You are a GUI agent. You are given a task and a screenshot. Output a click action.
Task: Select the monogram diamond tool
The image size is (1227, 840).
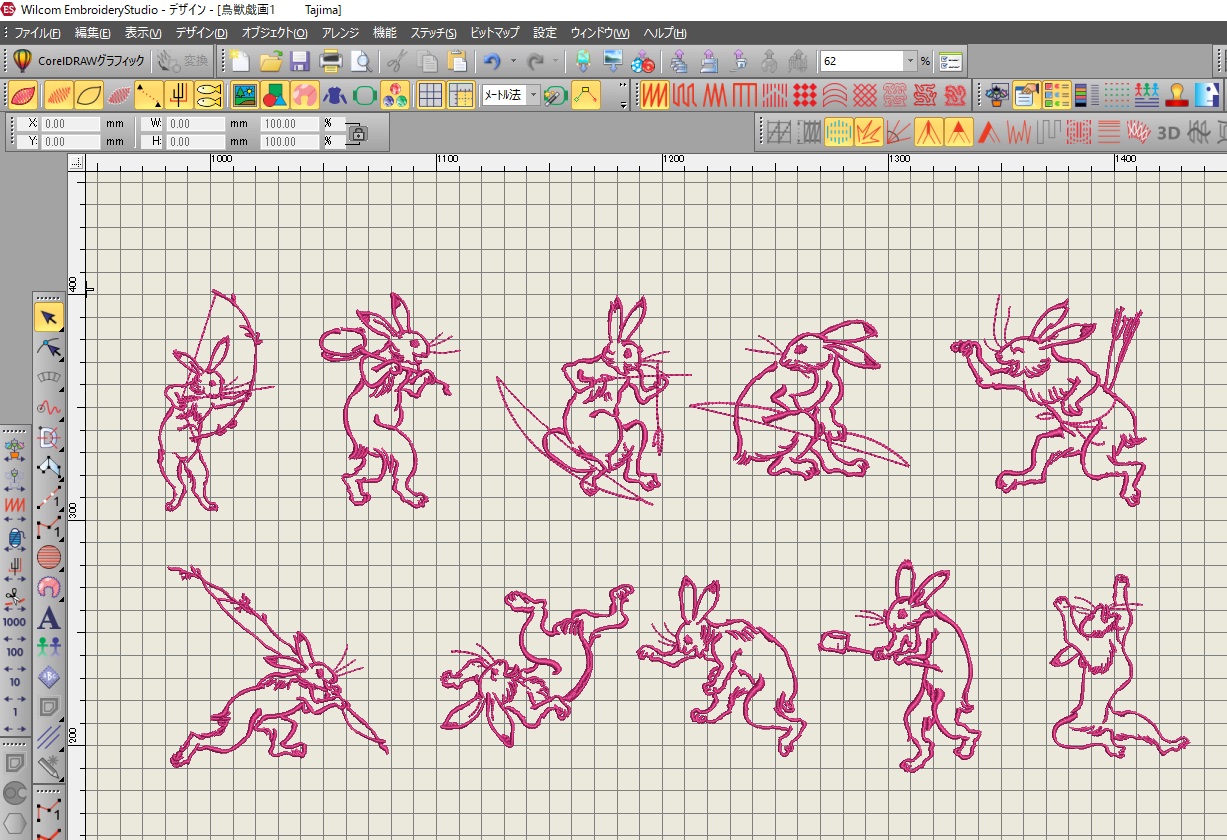tap(48, 677)
